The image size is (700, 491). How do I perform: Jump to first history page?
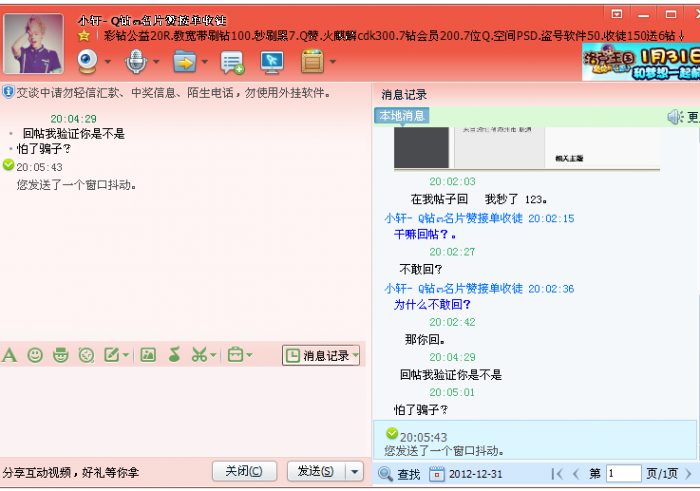557,474
